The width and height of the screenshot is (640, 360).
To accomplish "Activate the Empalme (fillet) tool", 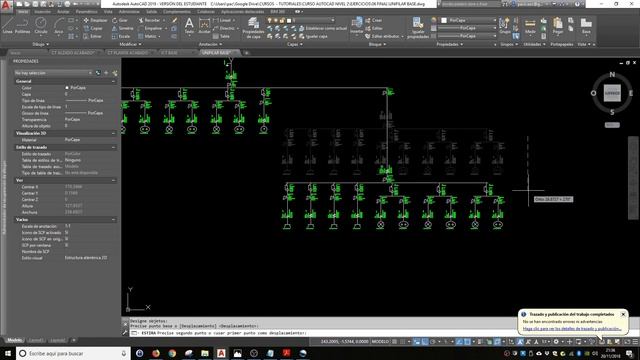I will (x=150, y=28).
